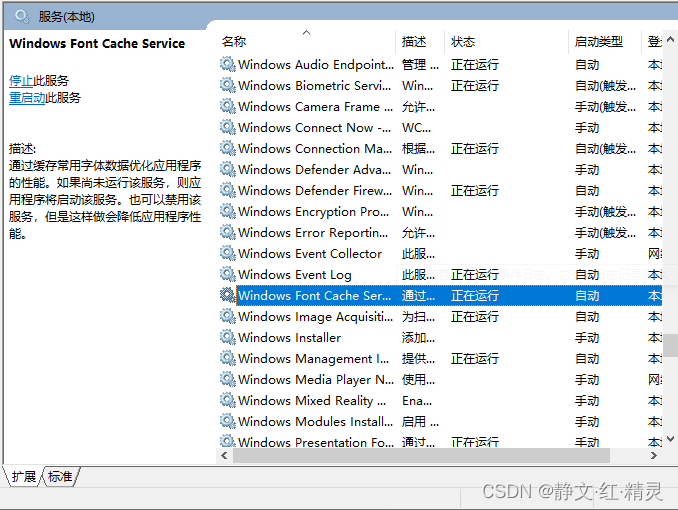This screenshot has height=510, width=678.
Task: Click the gear icon for Windows Management Instrumentation
Action: (x=227, y=358)
